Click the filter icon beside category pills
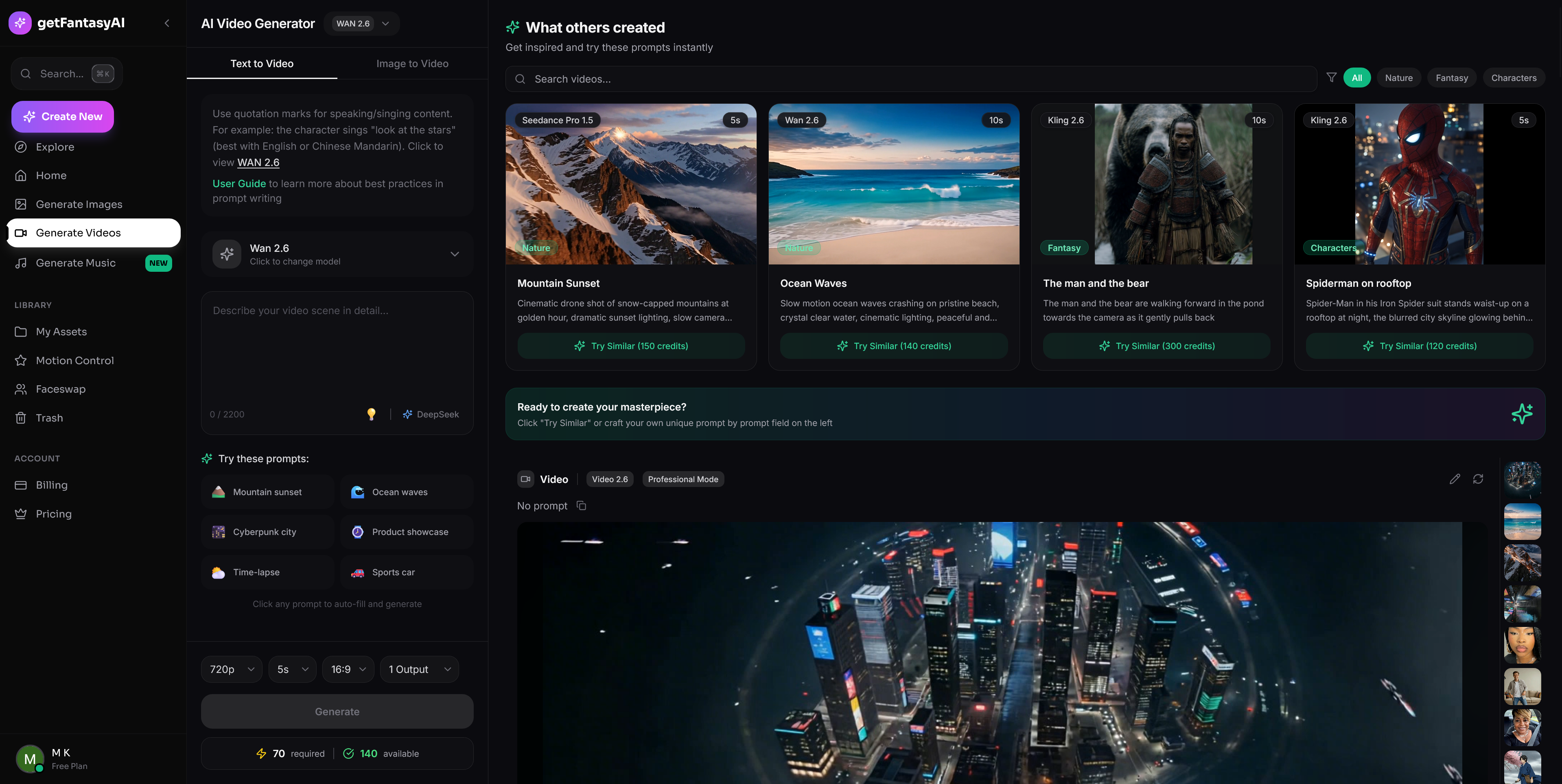The width and height of the screenshot is (1562, 784). click(x=1332, y=78)
